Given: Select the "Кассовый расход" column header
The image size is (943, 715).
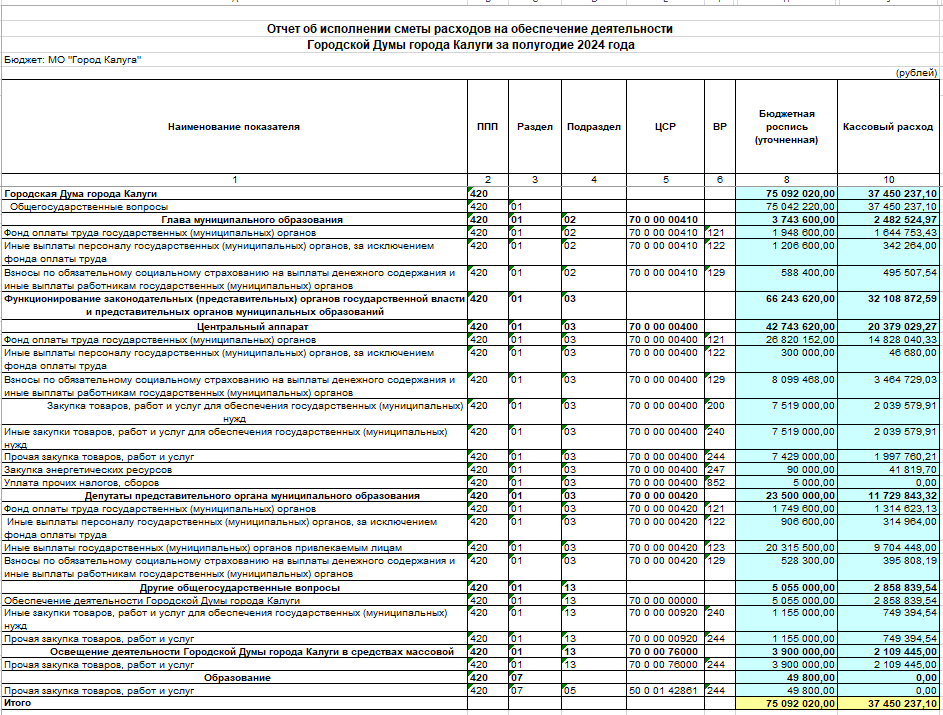Looking at the screenshot, I should pyautogui.click(x=889, y=127).
